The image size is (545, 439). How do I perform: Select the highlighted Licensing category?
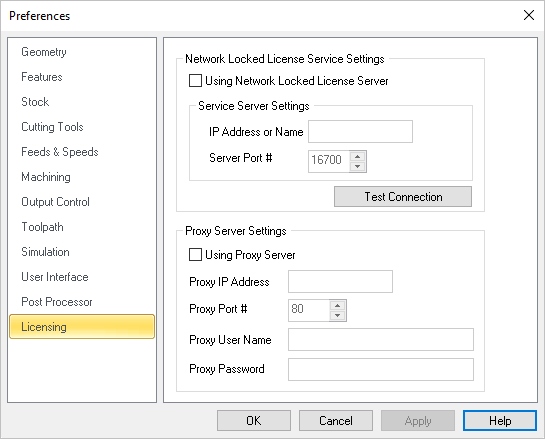(82, 327)
